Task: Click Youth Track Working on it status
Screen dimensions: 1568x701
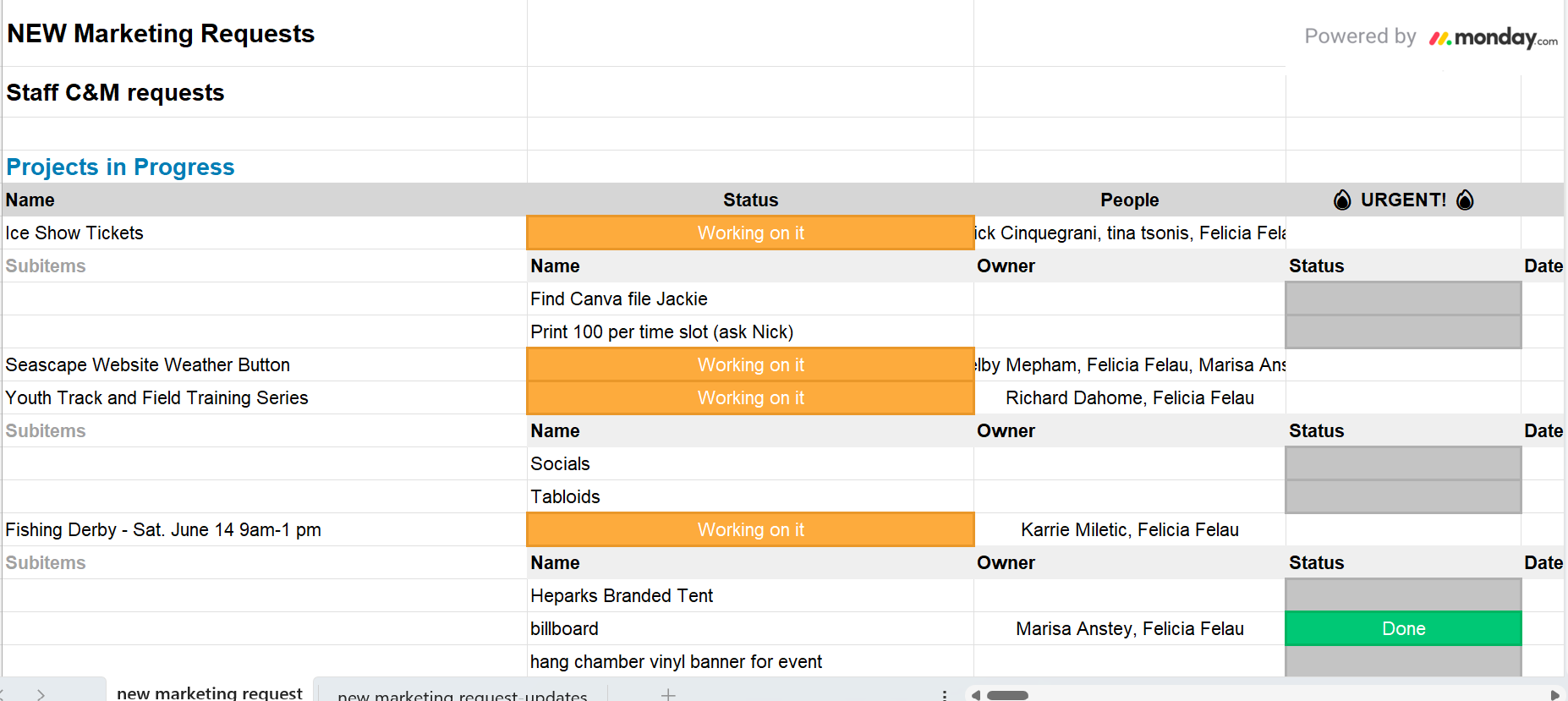Action: 750,397
